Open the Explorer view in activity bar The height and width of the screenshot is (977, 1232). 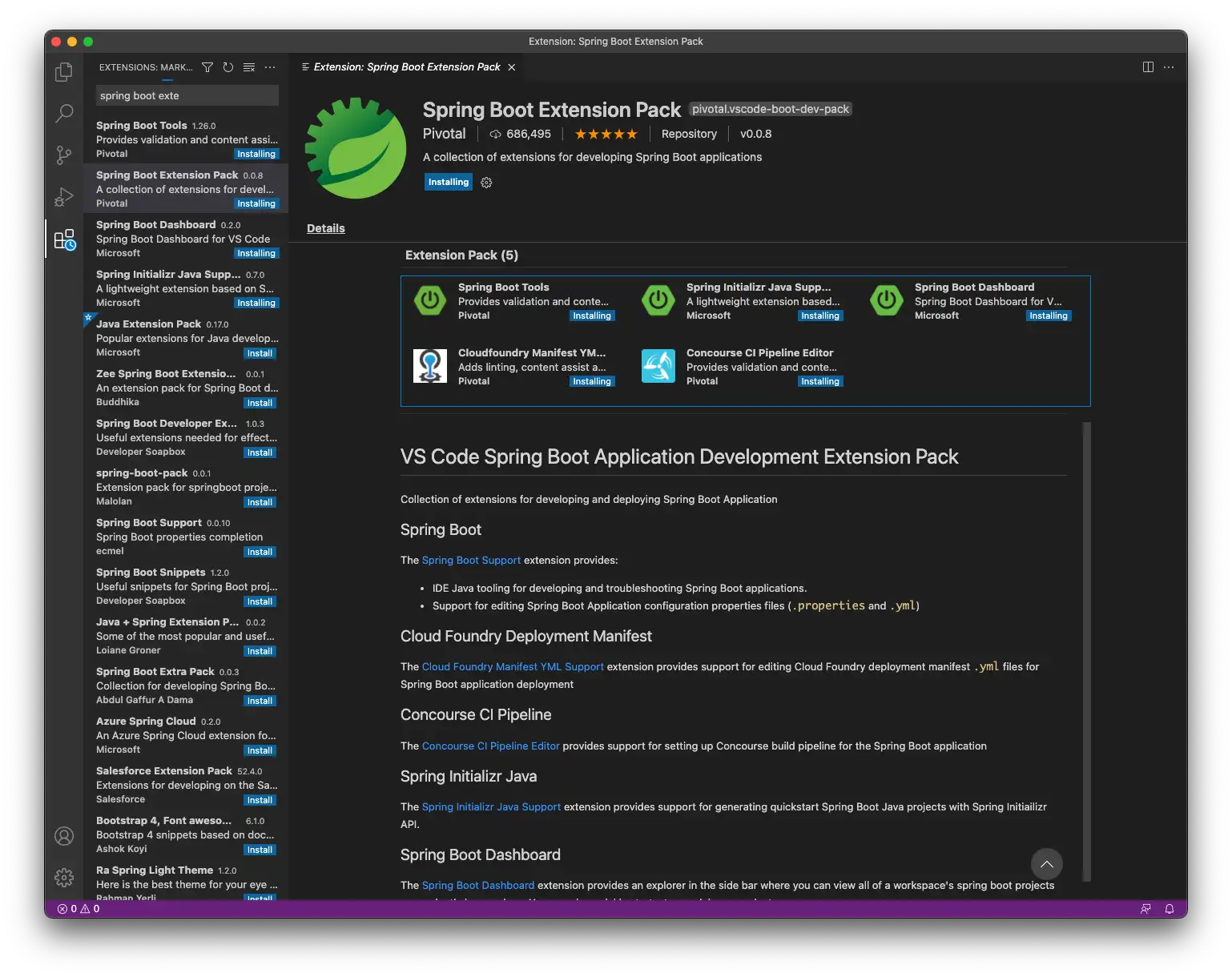click(64, 72)
